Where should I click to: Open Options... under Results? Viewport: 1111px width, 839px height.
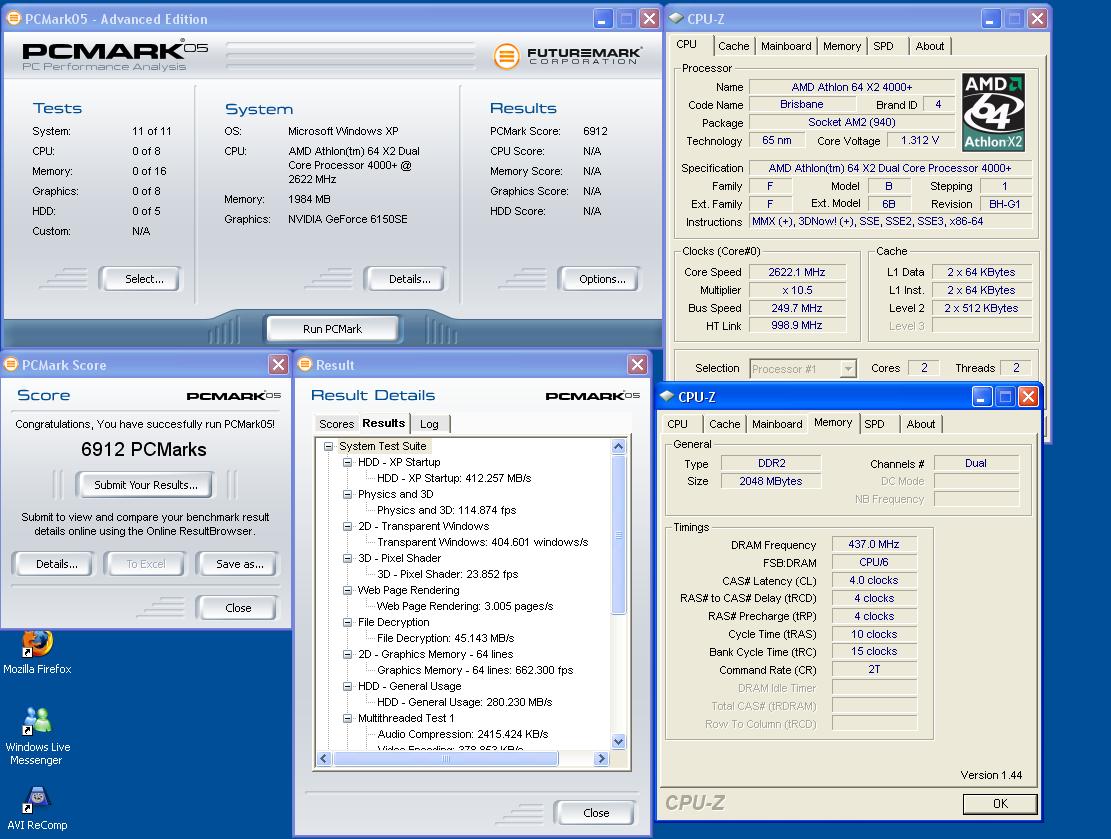599,278
